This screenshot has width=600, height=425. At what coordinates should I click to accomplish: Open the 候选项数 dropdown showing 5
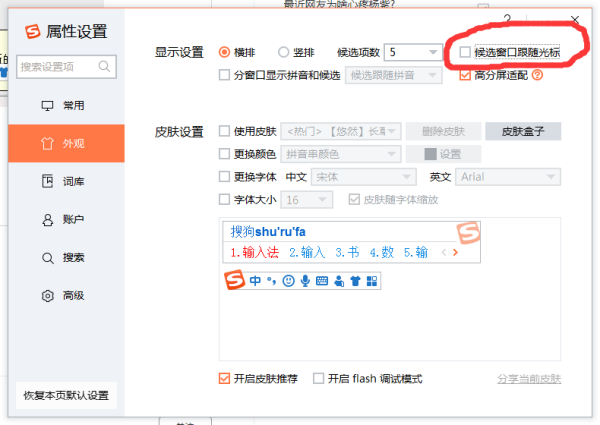[413, 52]
